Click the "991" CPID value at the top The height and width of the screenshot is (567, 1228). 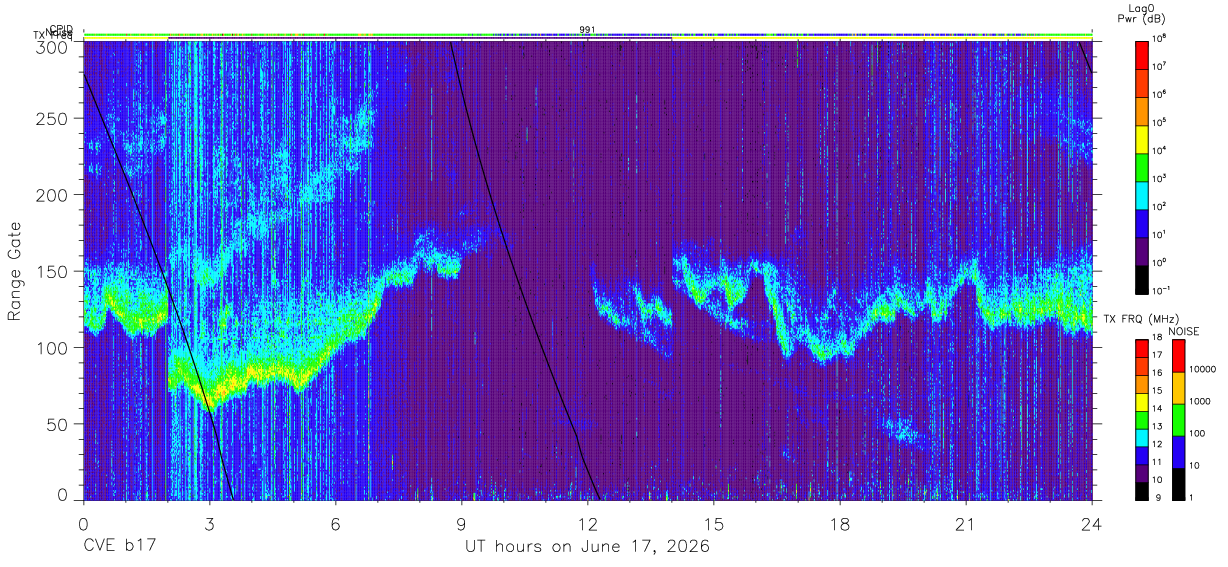click(x=587, y=30)
